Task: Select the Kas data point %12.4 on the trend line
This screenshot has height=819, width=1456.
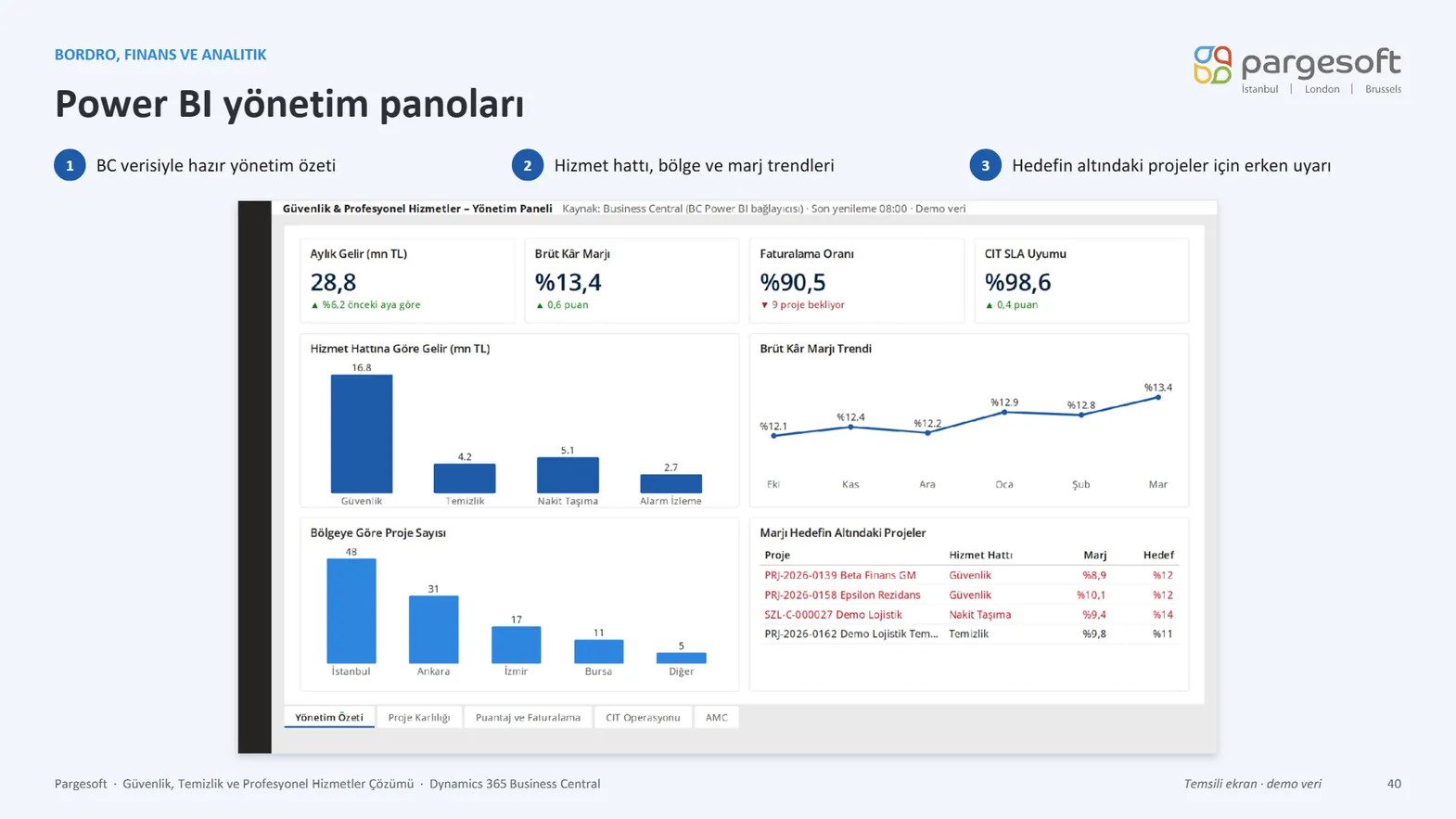Action: 850,427
